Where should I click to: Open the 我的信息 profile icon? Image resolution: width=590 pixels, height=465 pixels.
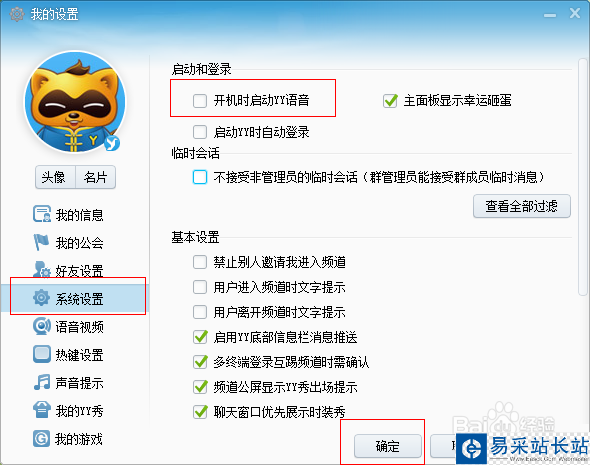[x=41, y=214]
